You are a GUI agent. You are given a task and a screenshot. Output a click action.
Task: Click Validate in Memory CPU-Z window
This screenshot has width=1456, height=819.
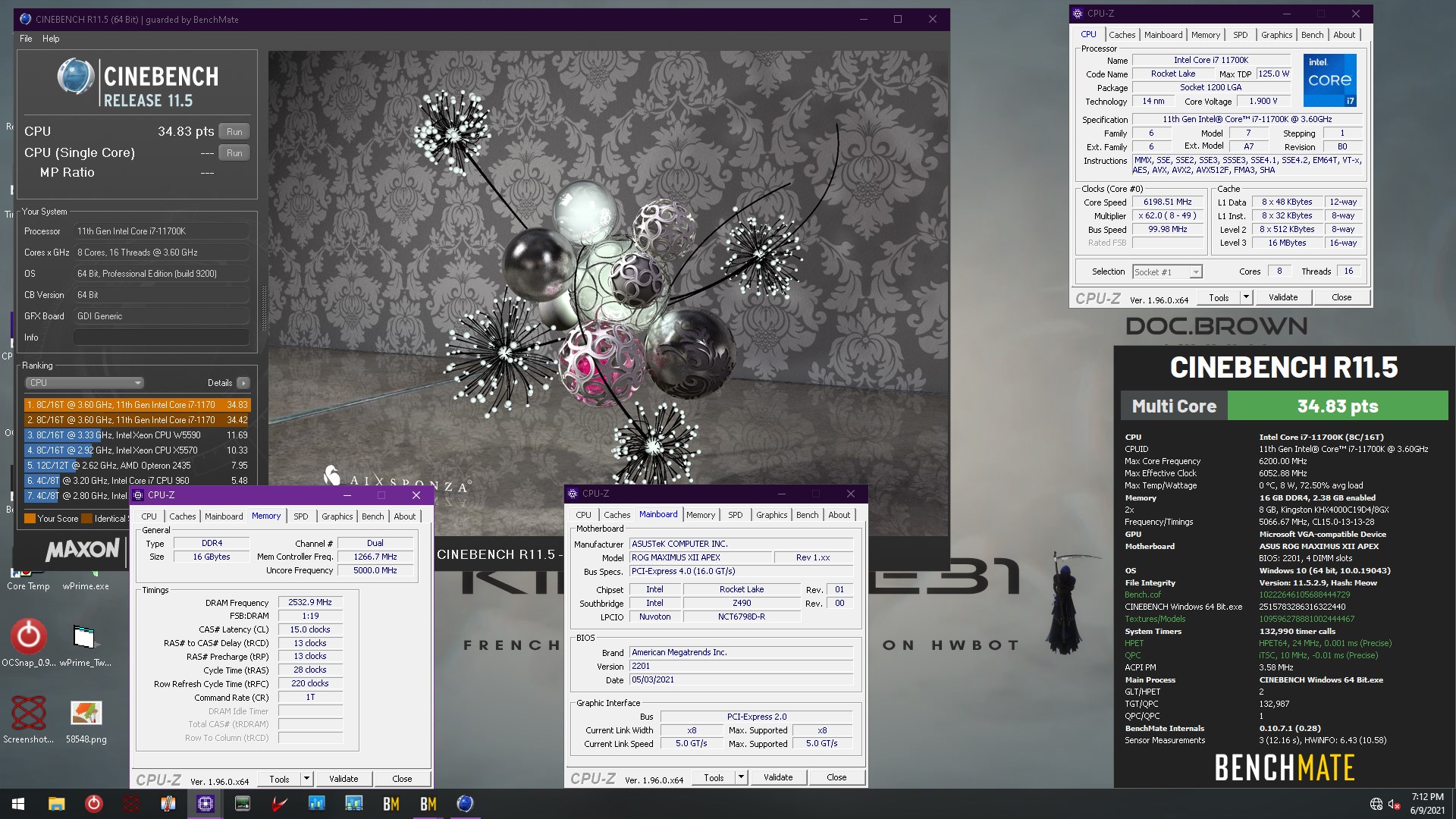tap(343, 779)
